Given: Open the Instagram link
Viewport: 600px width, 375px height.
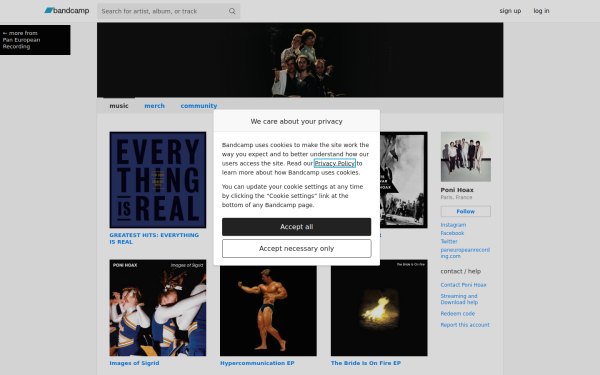Looking at the screenshot, I should (x=453, y=225).
